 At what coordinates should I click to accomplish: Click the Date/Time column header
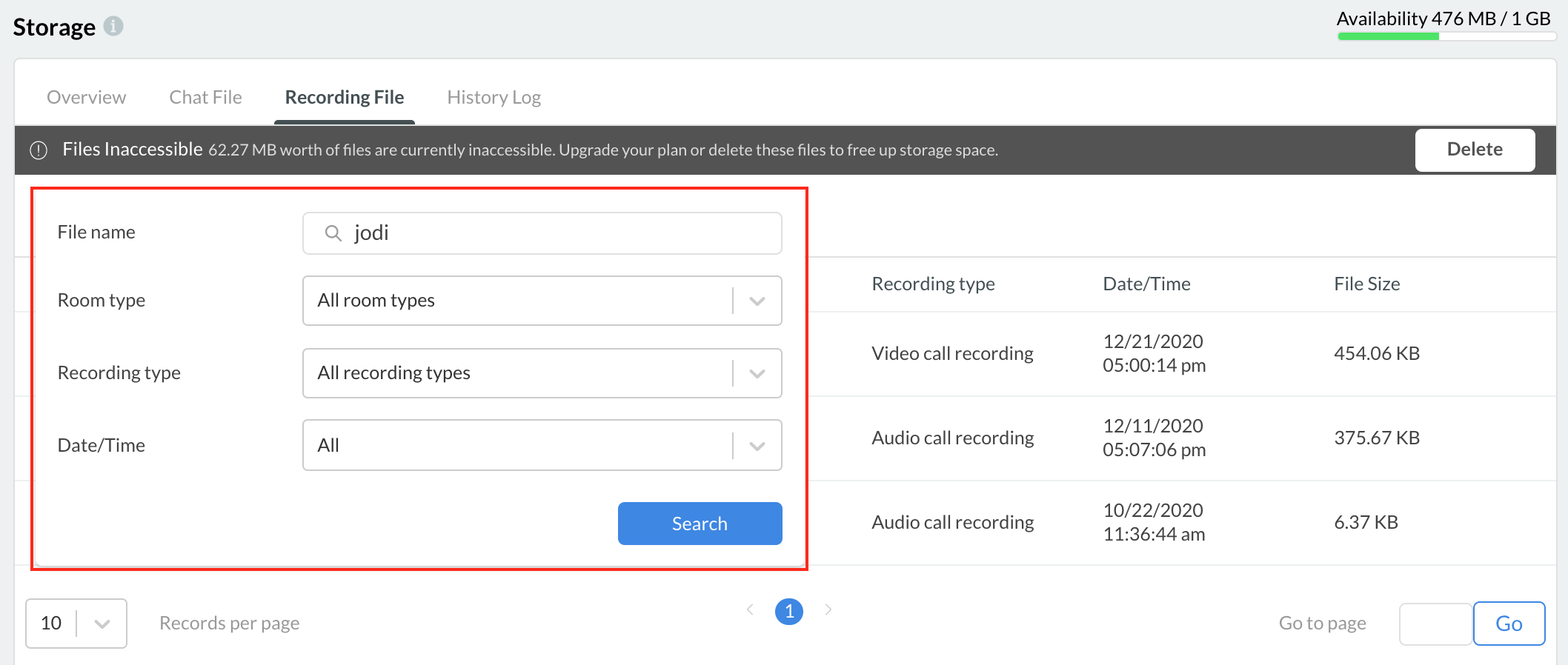coord(1146,284)
